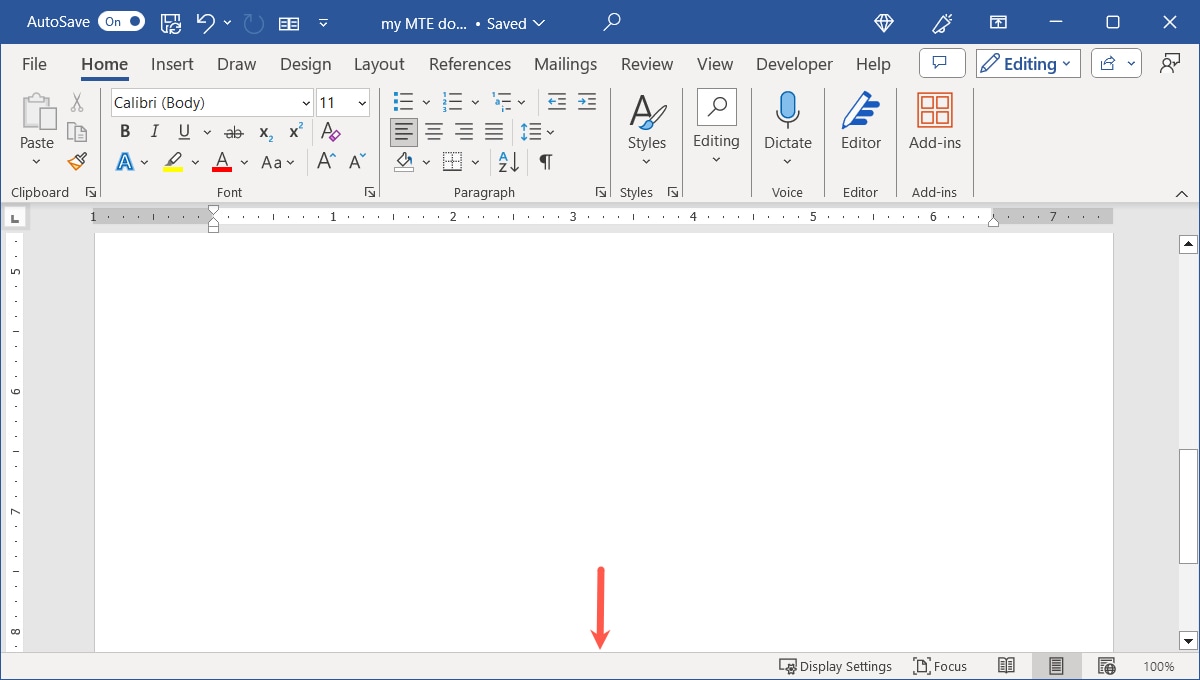1200x680 pixels.
Task: Switch to the Insert tab
Action: [x=171, y=63]
